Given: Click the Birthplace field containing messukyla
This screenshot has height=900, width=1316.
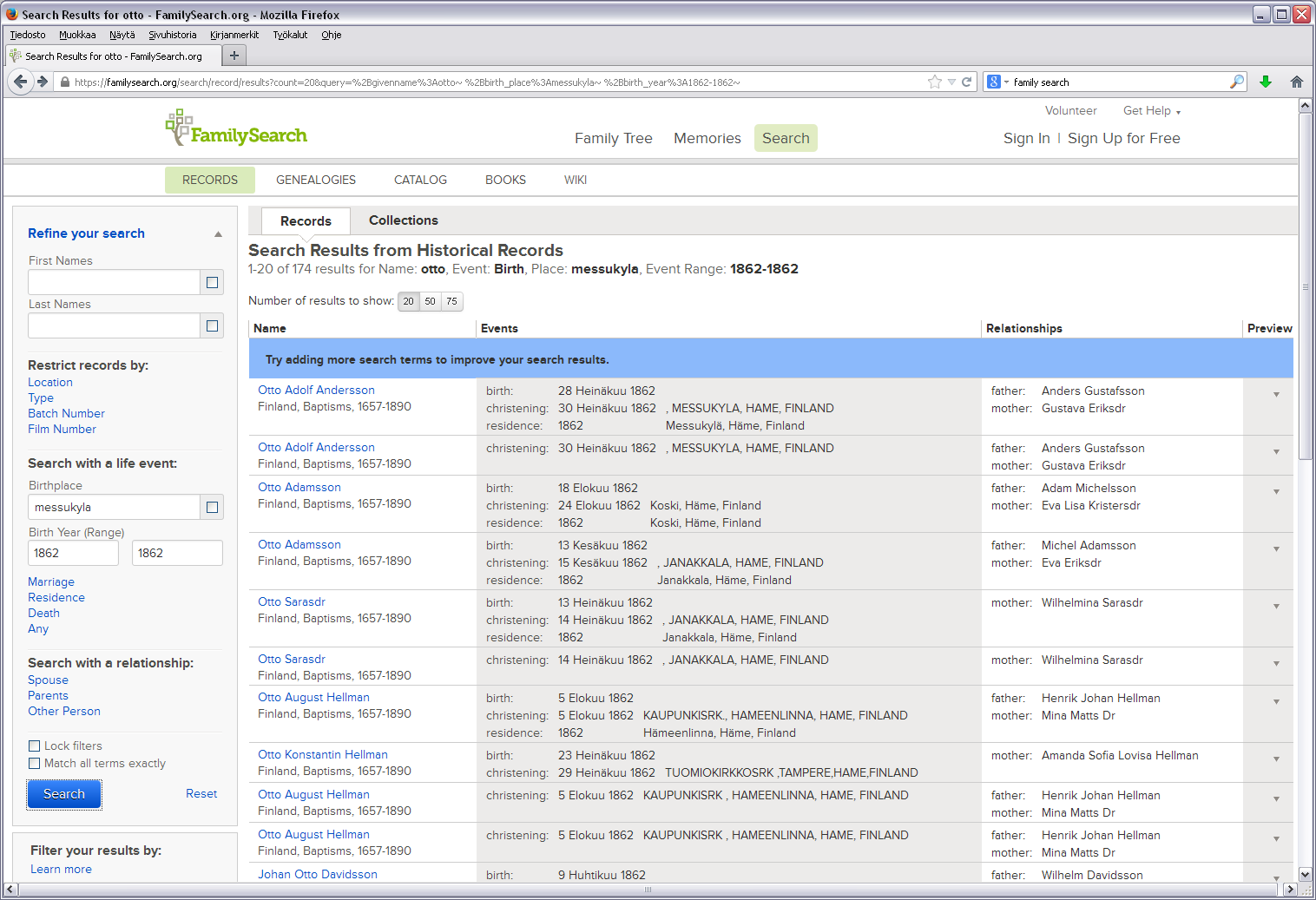Looking at the screenshot, I should [x=114, y=507].
